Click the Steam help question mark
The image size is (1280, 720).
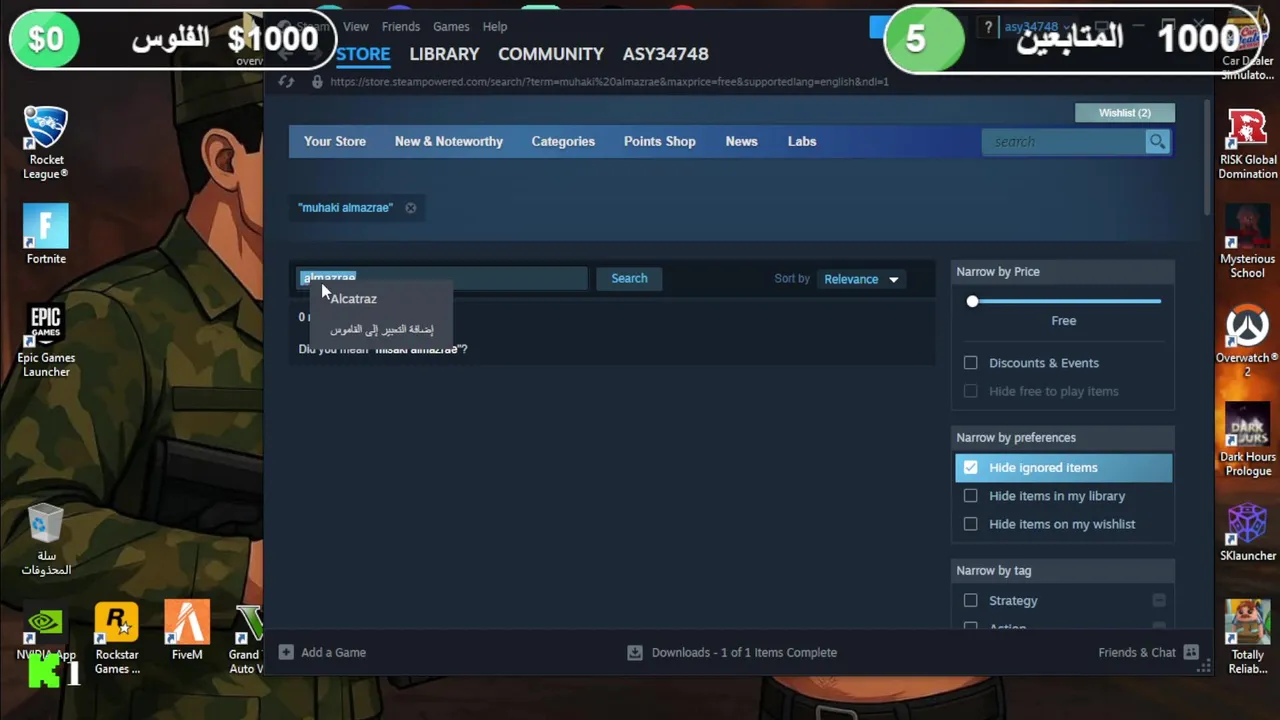(x=988, y=27)
